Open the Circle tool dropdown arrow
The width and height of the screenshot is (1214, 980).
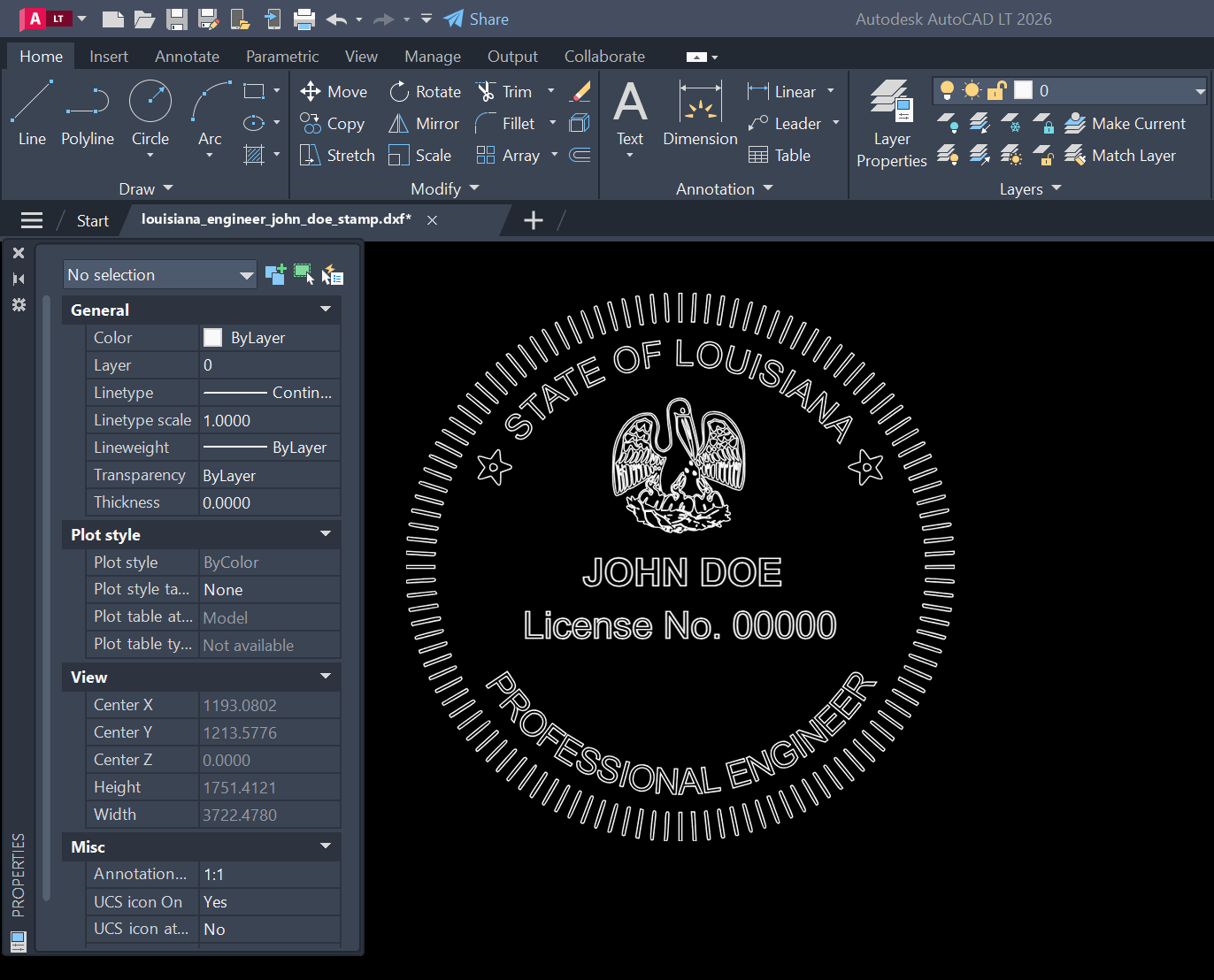(x=150, y=156)
